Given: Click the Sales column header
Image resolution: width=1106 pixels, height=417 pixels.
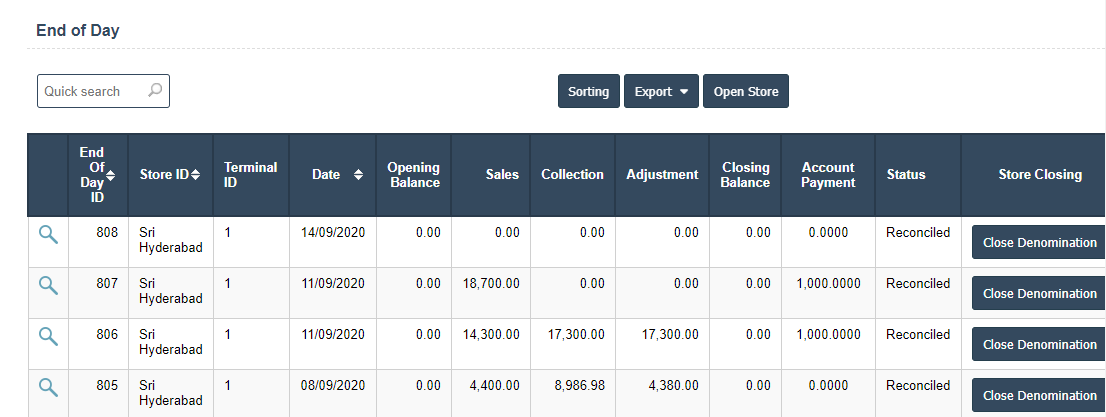Looking at the screenshot, I should tap(502, 175).
